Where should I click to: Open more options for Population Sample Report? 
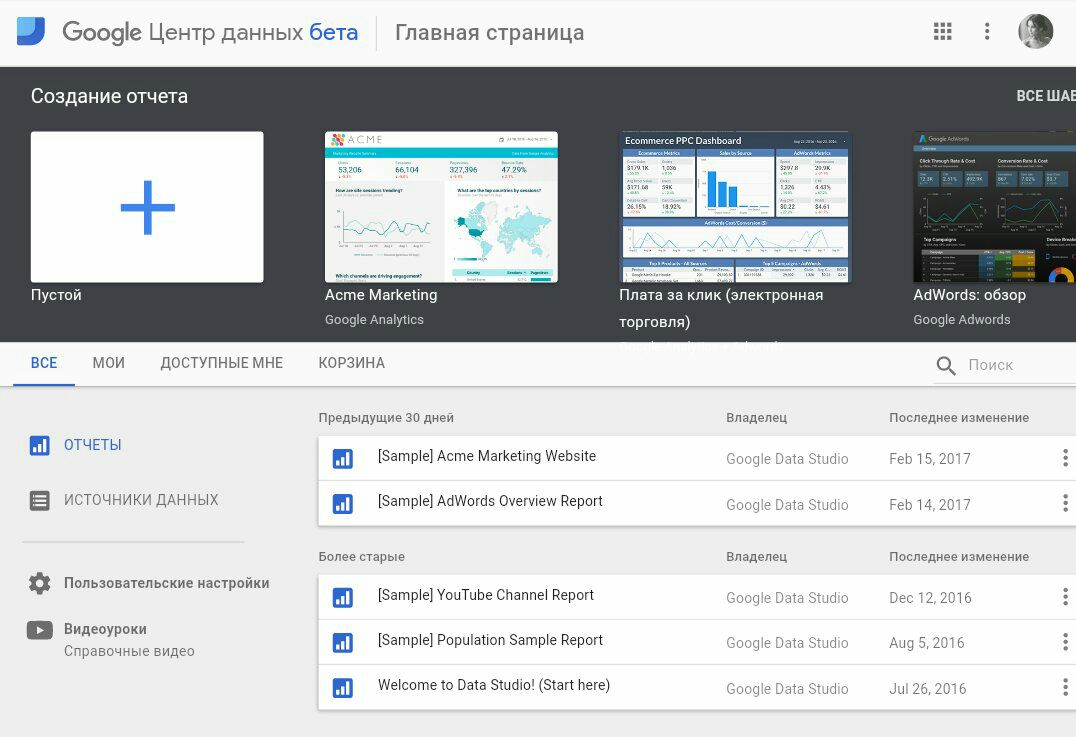1065,642
